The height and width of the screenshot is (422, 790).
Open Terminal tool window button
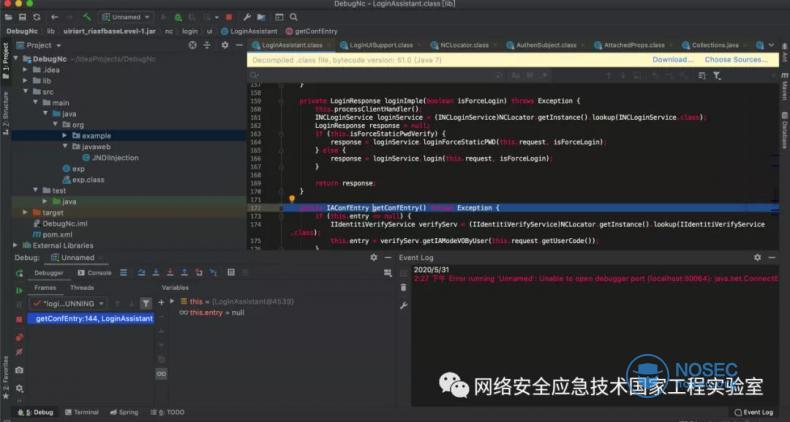tap(82, 412)
